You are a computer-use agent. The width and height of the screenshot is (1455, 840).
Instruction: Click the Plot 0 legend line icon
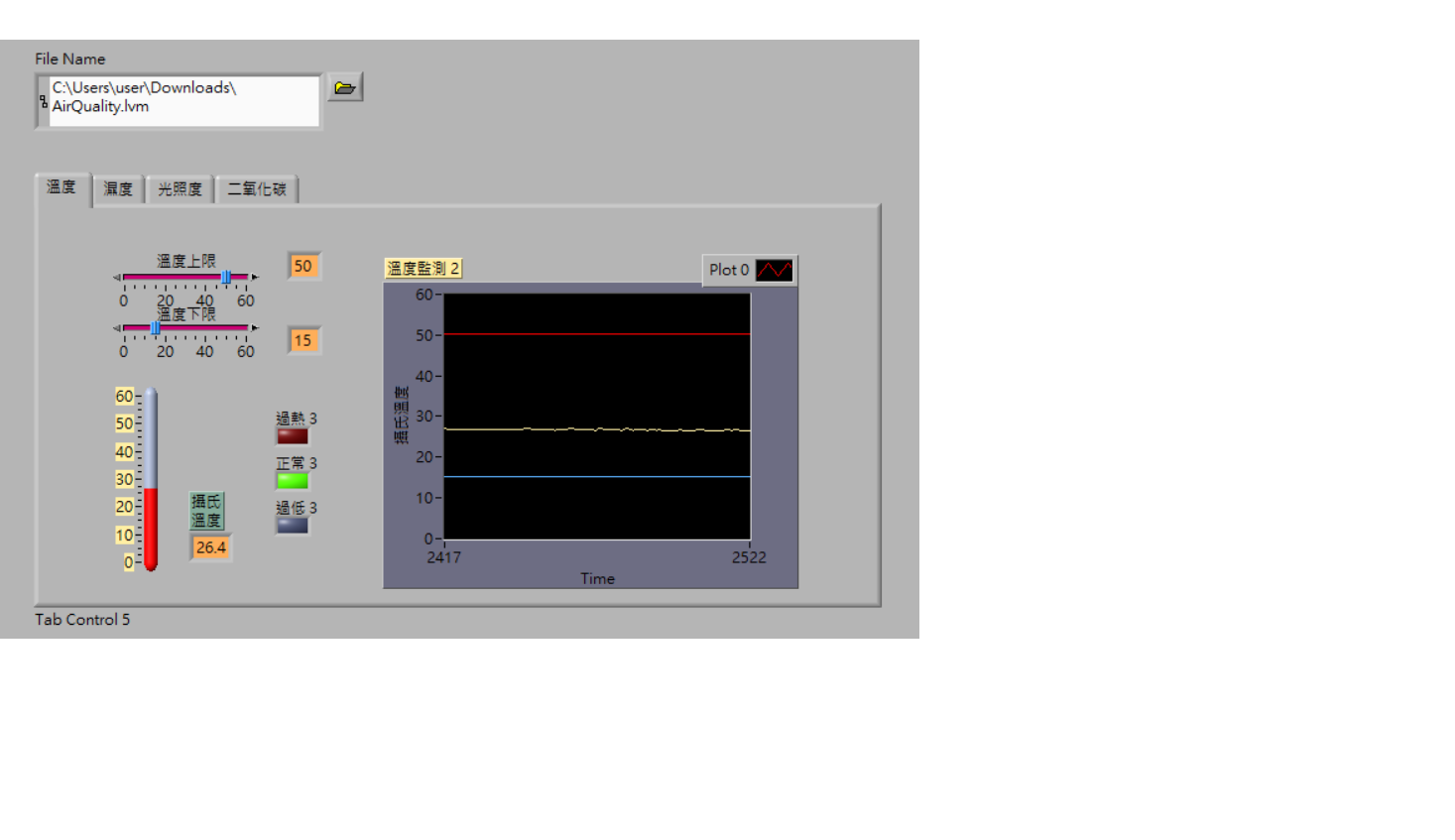774,270
